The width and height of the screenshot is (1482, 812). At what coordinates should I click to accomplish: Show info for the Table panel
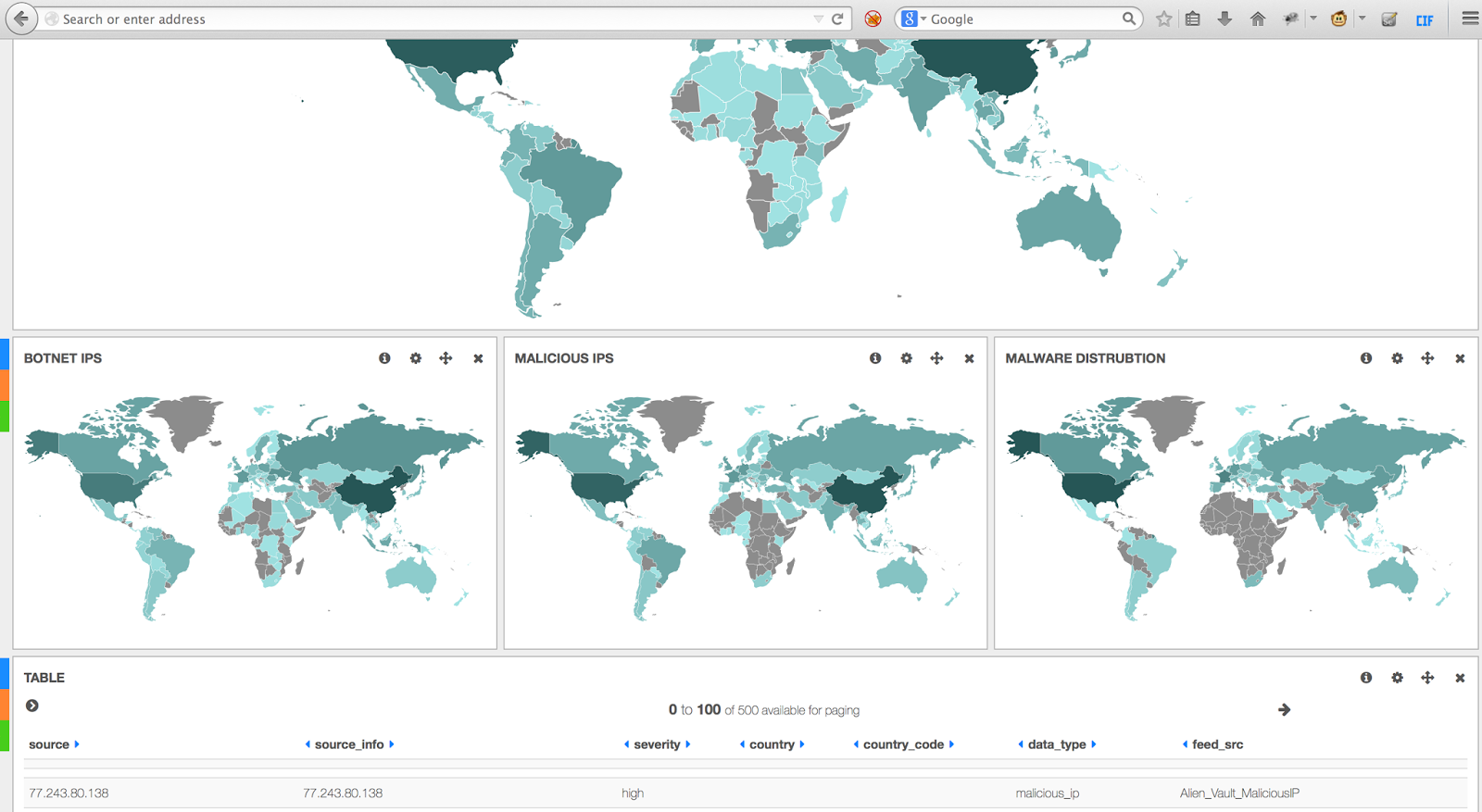pyautogui.click(x=1366, y=678)
